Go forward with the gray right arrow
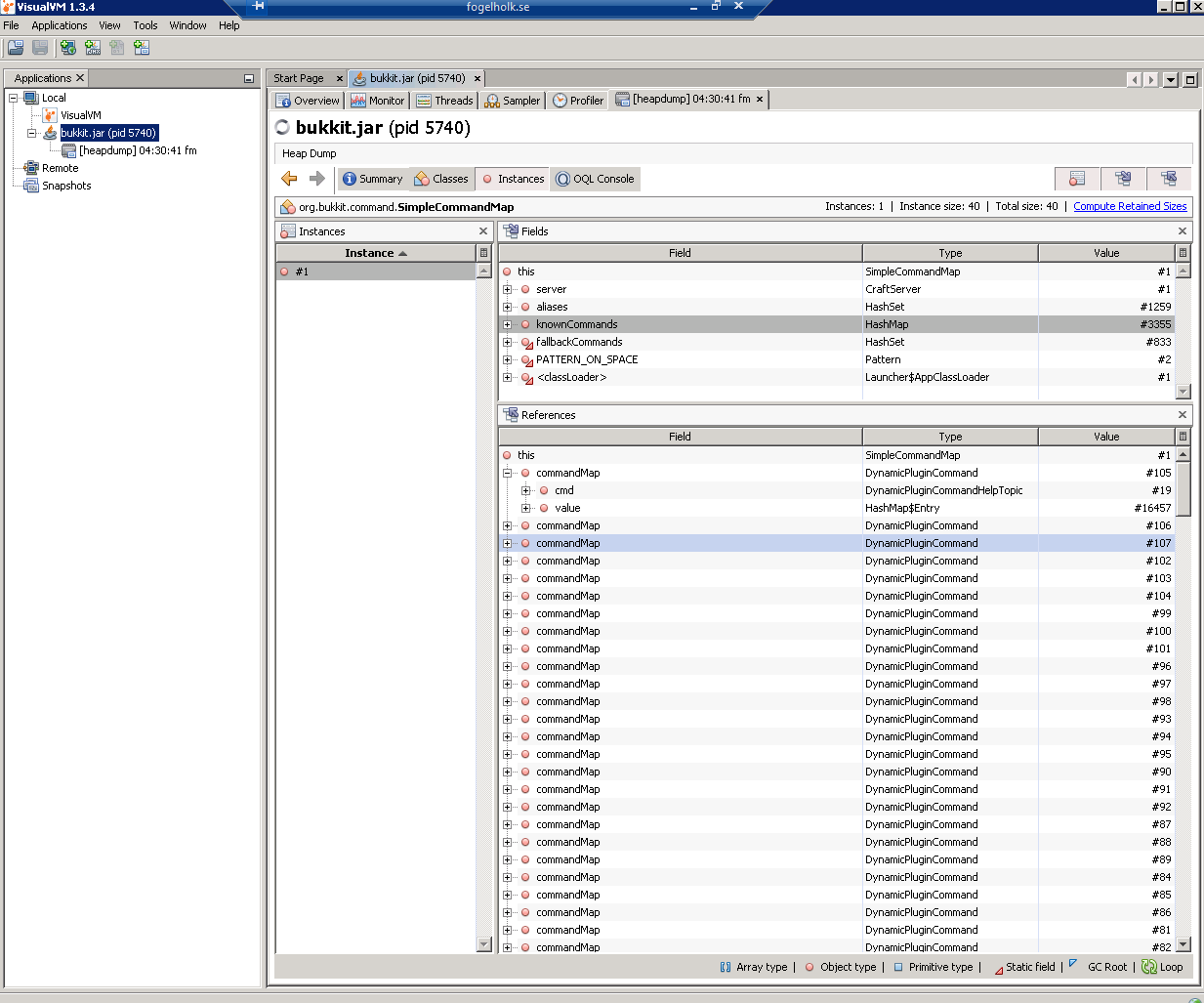The height and width of the screenshot is (1003, 1204). [x=316, y=178]
